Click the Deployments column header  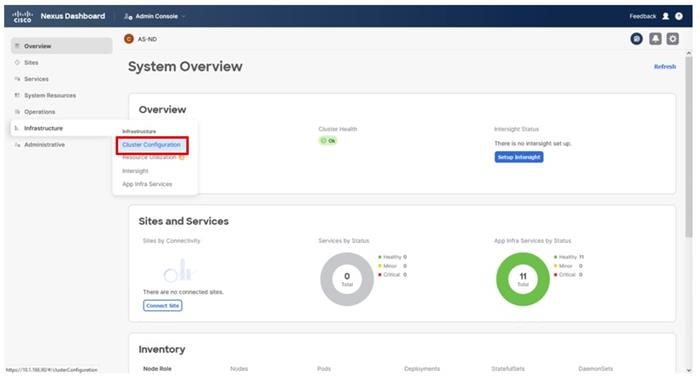tap(422, 369)
